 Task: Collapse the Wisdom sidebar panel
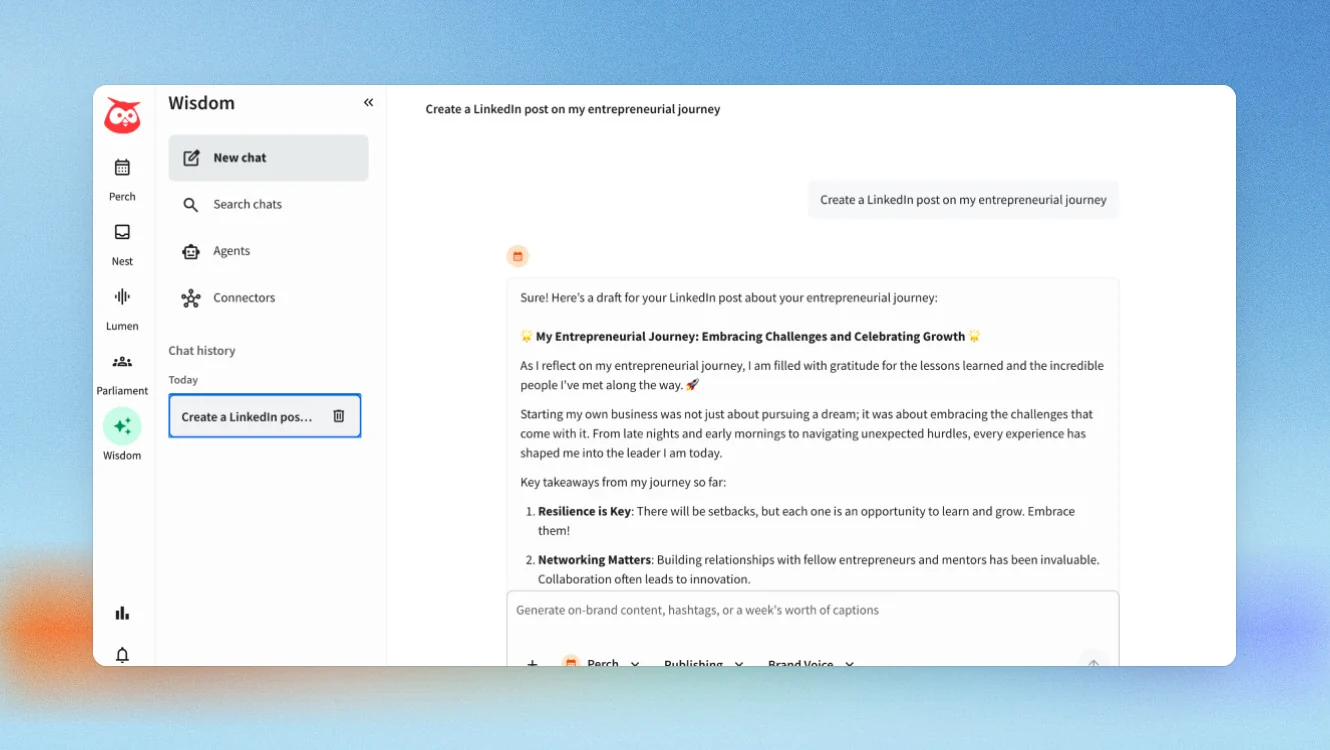[368, 103]
